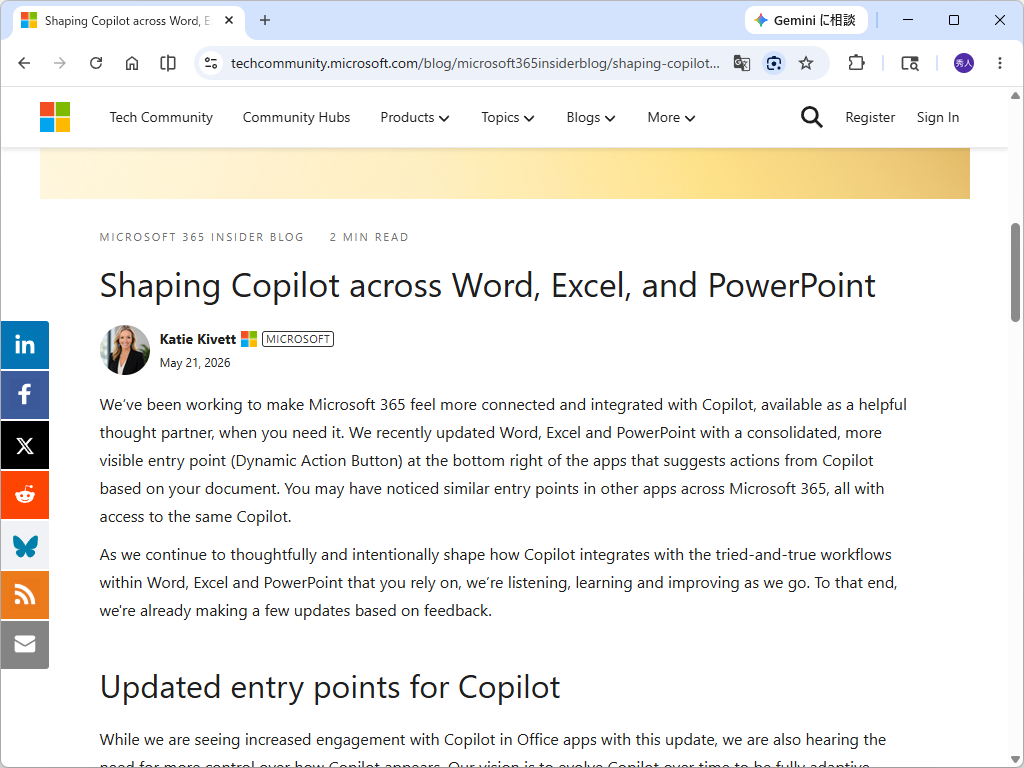Click the Microsoft logo in header
Image resolution: width=1024 pixels, height=768 pixels.
[x=55, y=117]
